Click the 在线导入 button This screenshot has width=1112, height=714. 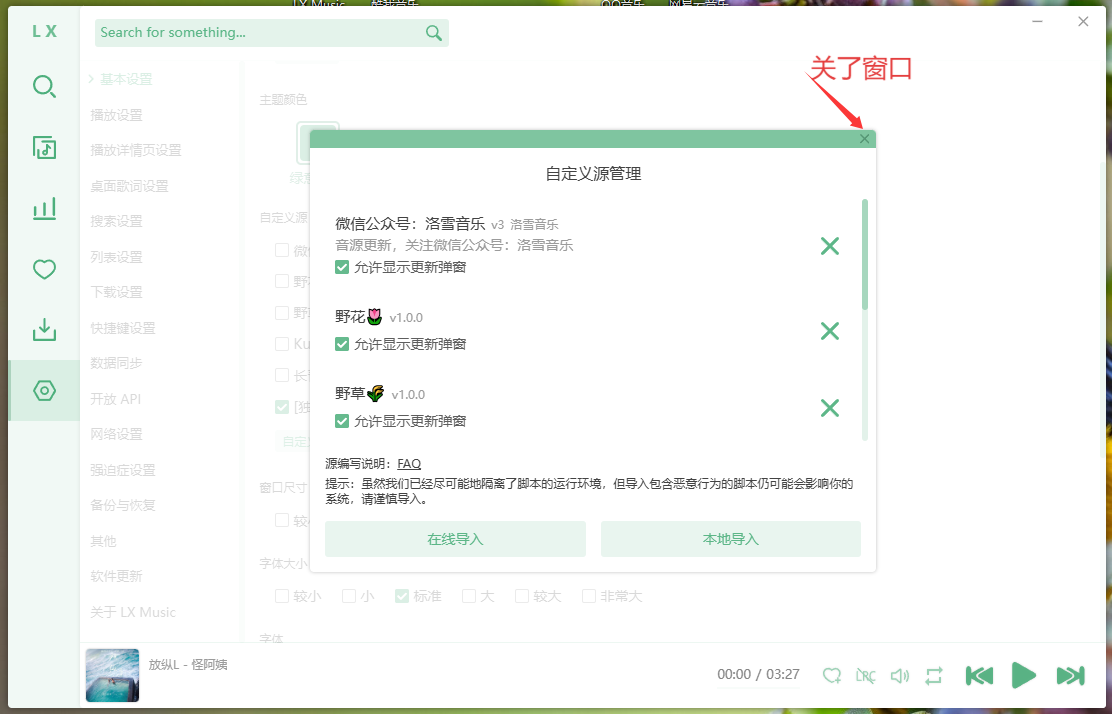(455, 539)
